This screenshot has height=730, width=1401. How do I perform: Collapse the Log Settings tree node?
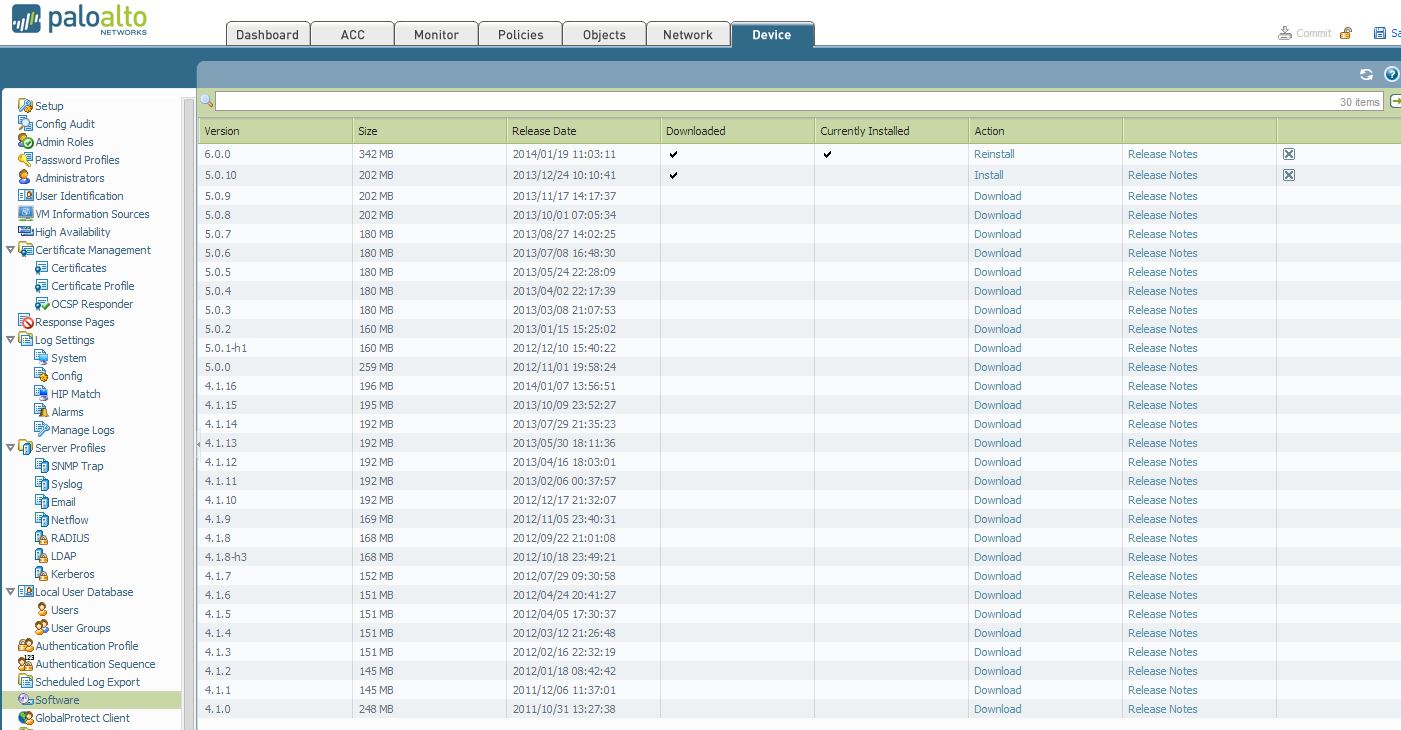coord(10,340)
